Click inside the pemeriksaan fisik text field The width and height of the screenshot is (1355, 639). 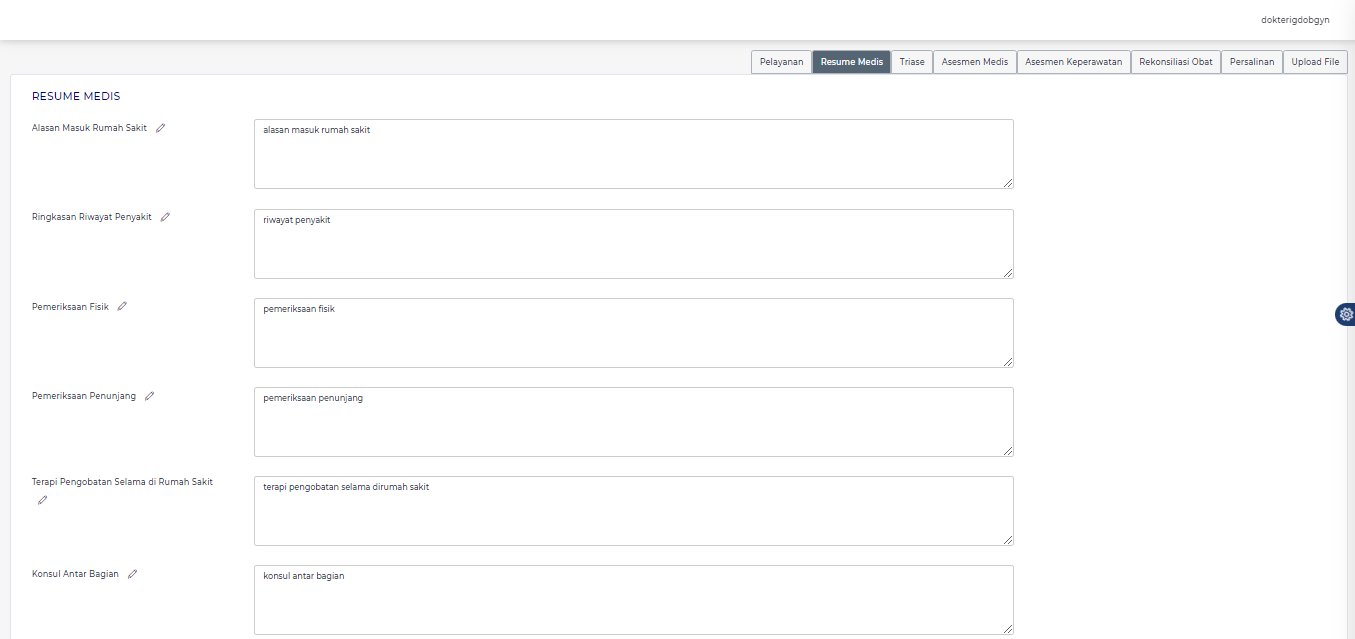pyautogui.click(x=633, y=333)
